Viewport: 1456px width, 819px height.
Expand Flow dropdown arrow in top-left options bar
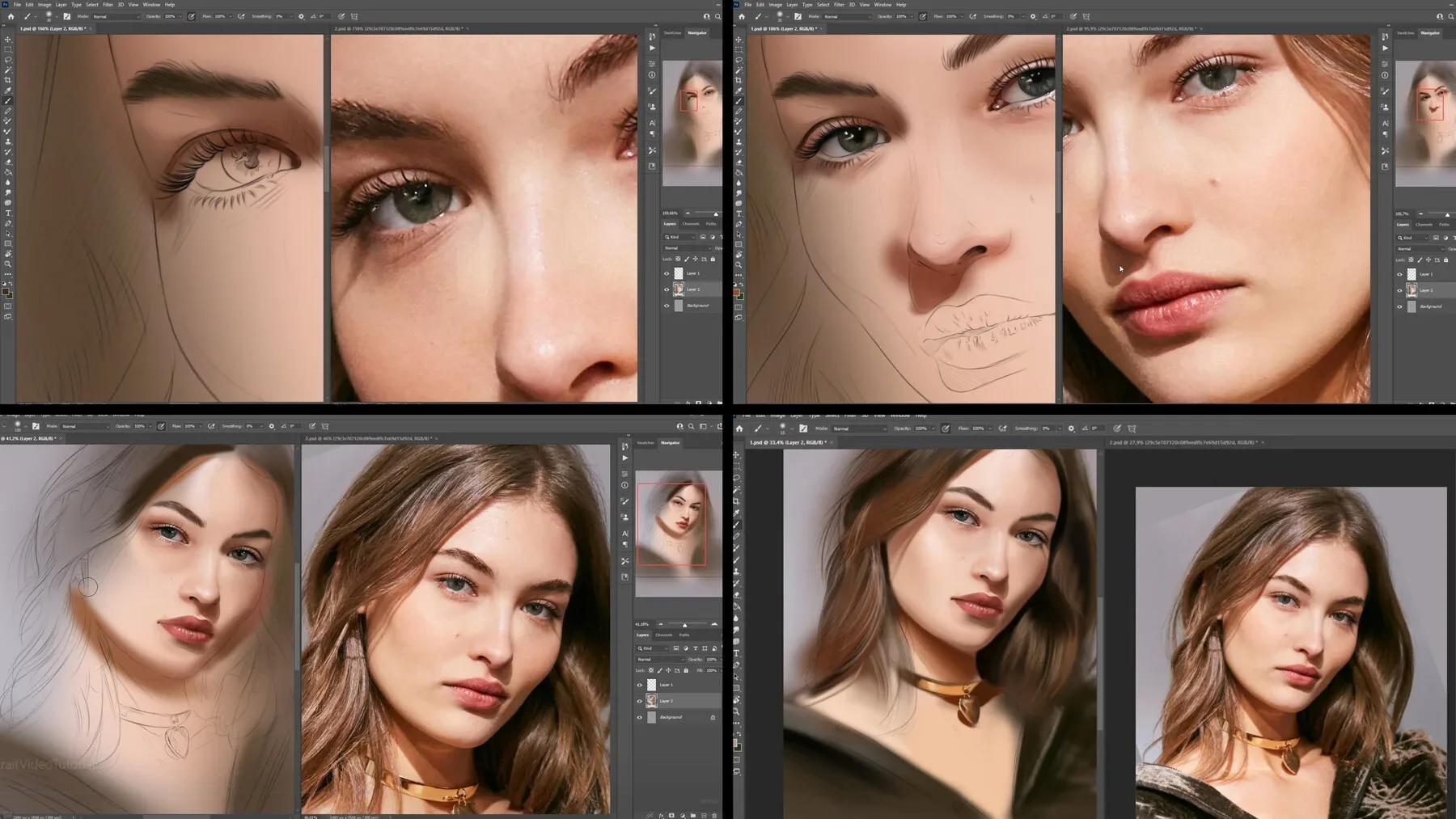(x=231, y=16)
